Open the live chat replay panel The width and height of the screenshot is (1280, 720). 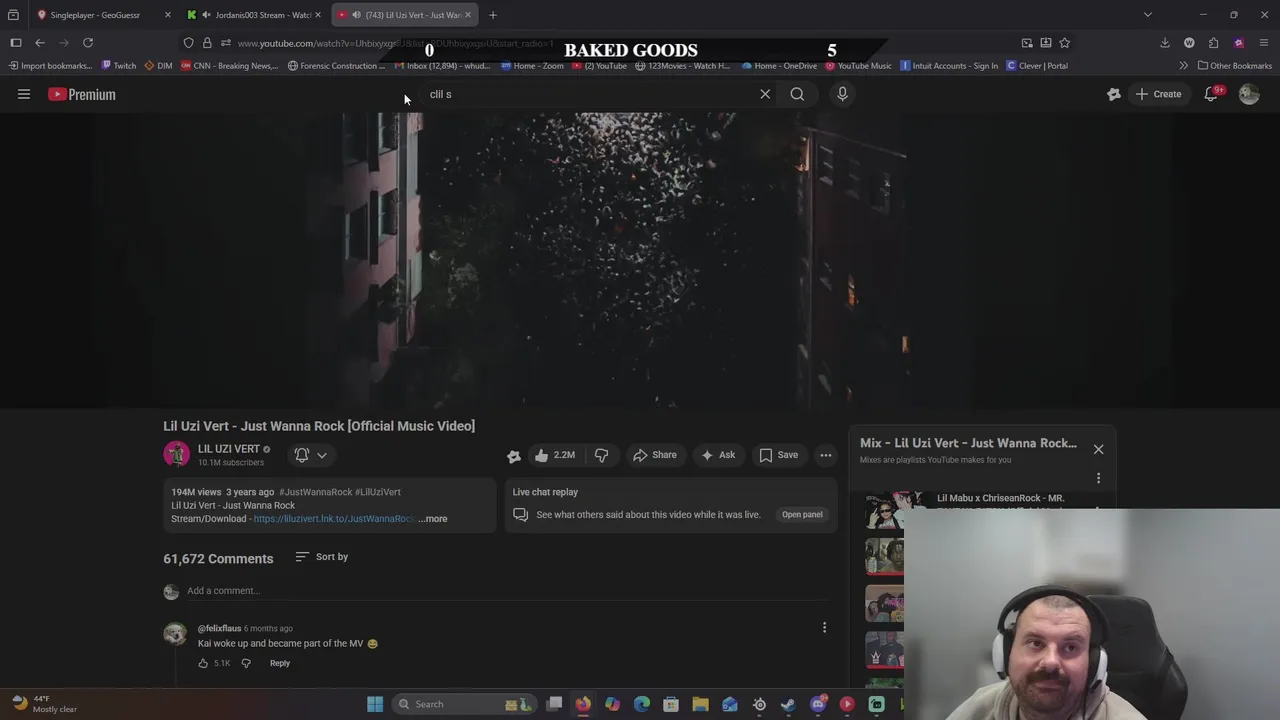point(802,515)
